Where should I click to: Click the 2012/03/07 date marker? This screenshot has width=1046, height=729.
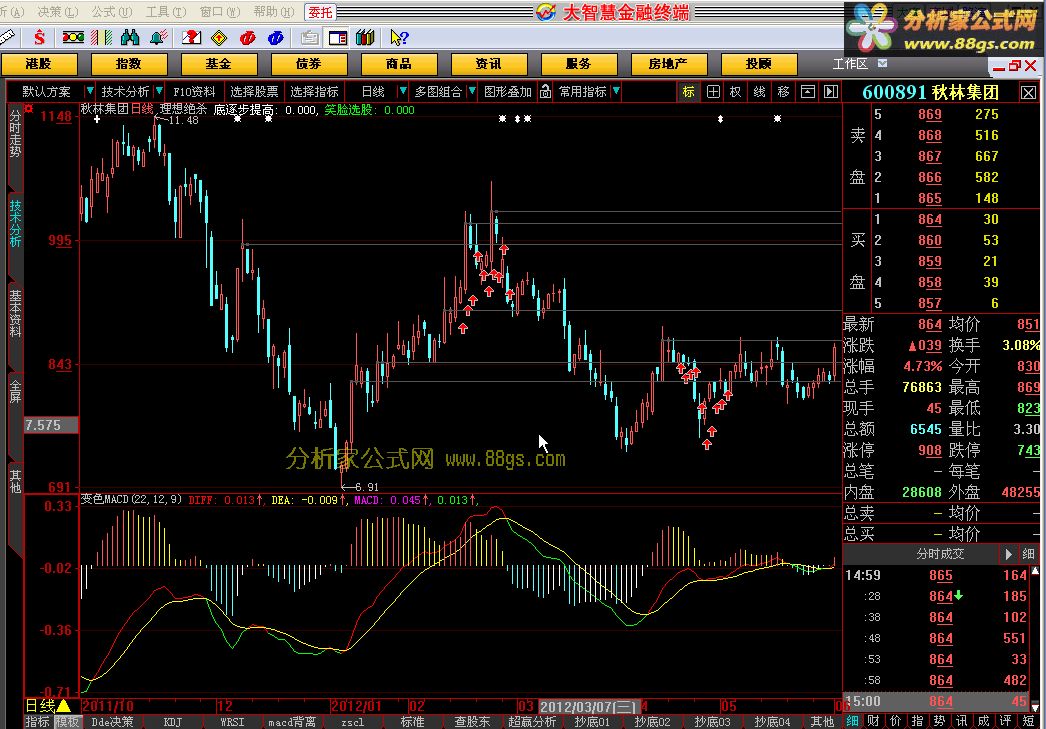tap(589, 706)
